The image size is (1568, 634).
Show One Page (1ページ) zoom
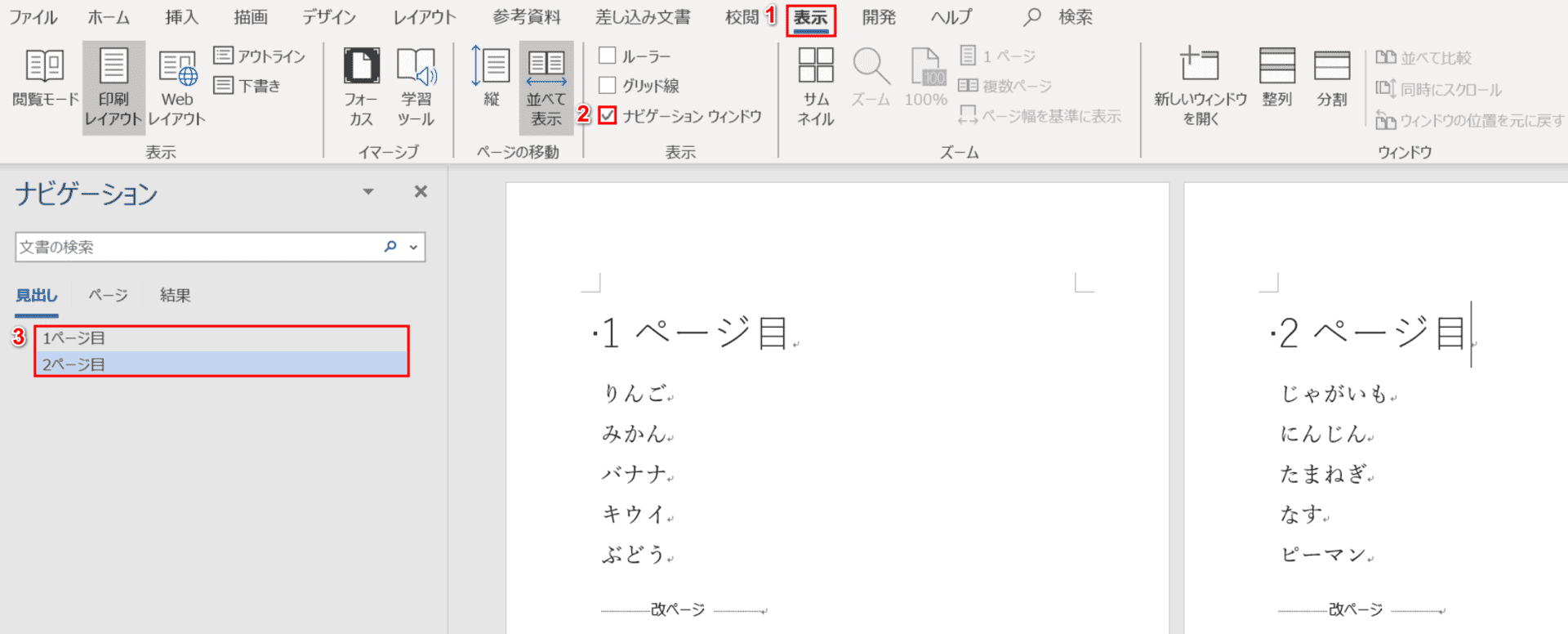(998, 56)
